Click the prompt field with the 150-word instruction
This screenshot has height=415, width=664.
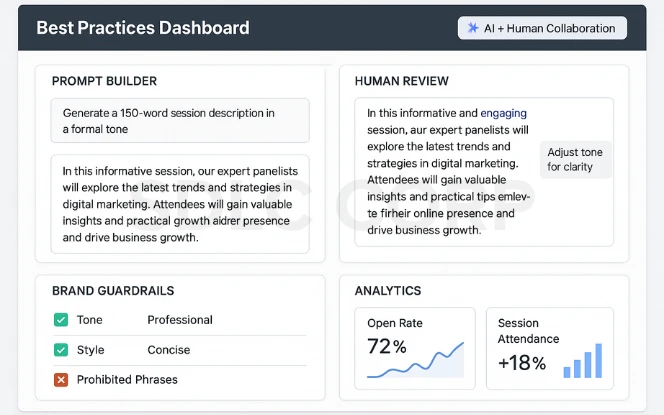(180, 121)
